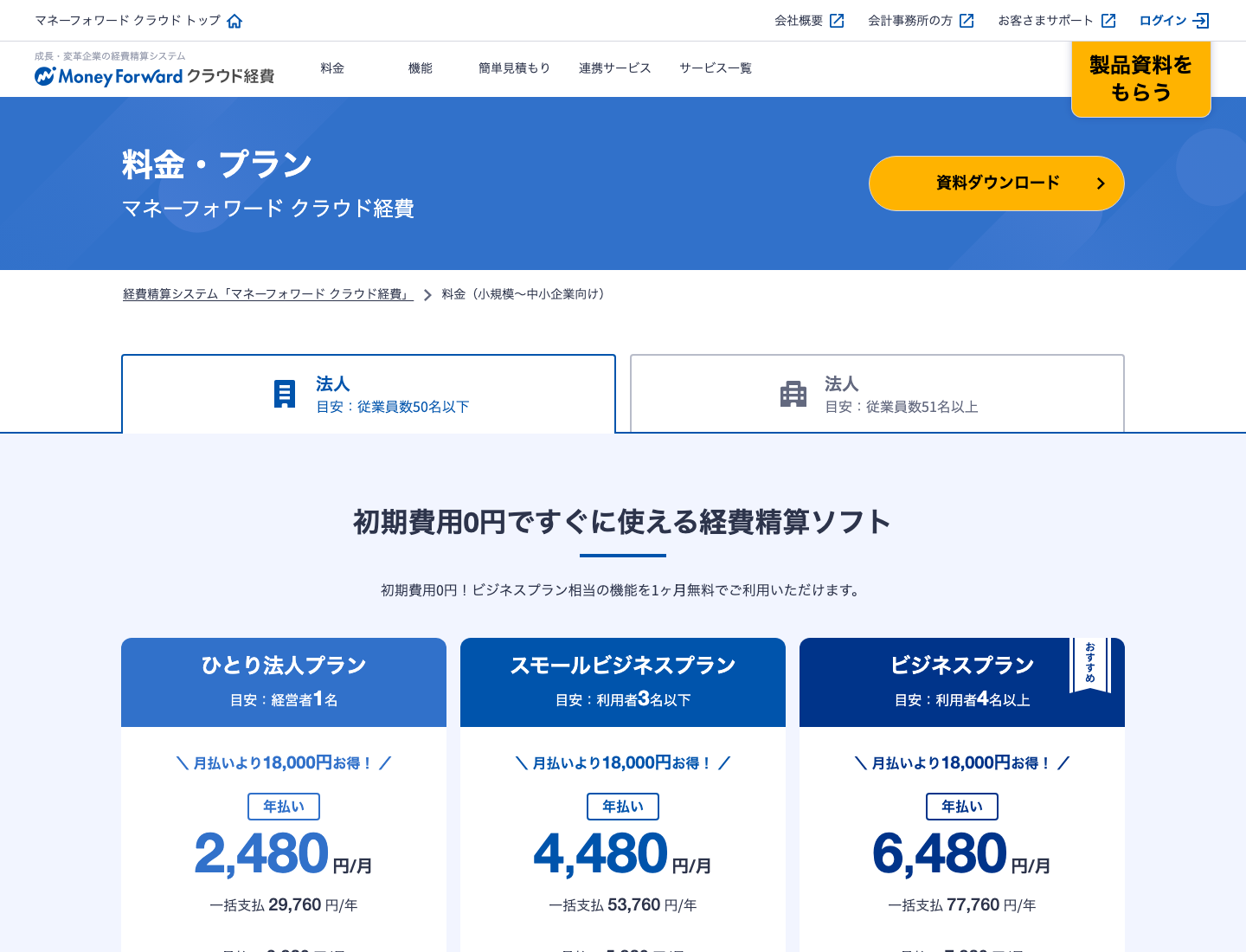
Task: Click the 製品資料をもらう button
Action: [x=1141, y=79]
